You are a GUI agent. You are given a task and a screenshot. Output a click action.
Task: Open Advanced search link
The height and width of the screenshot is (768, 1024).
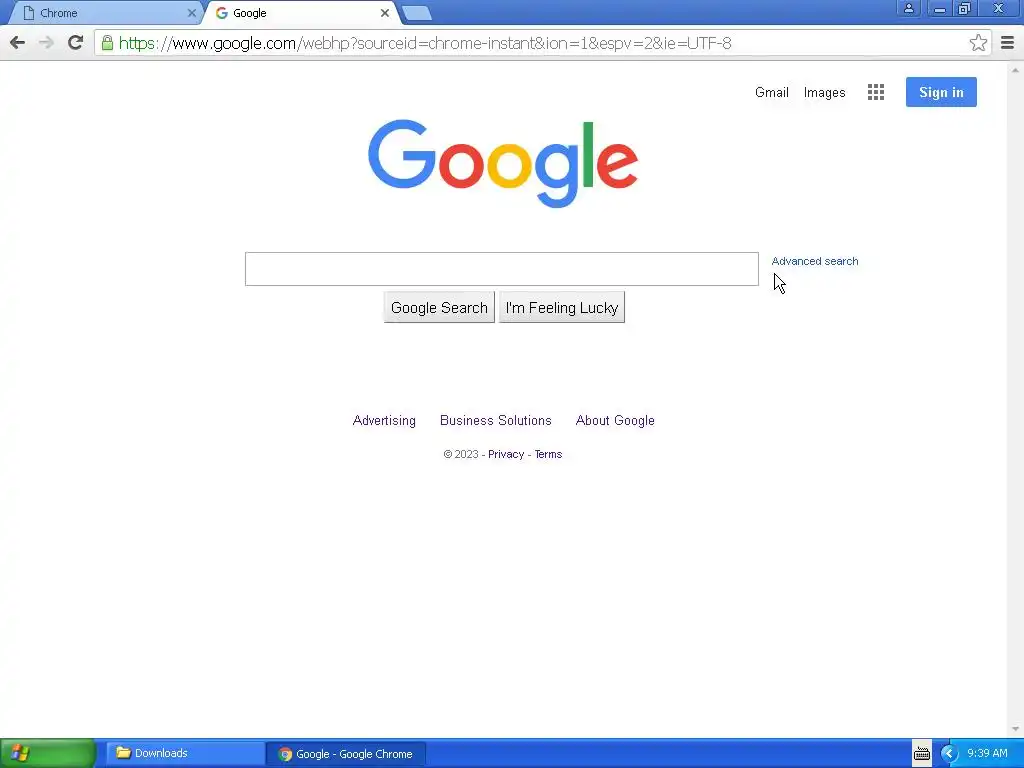tap(815, 261)
